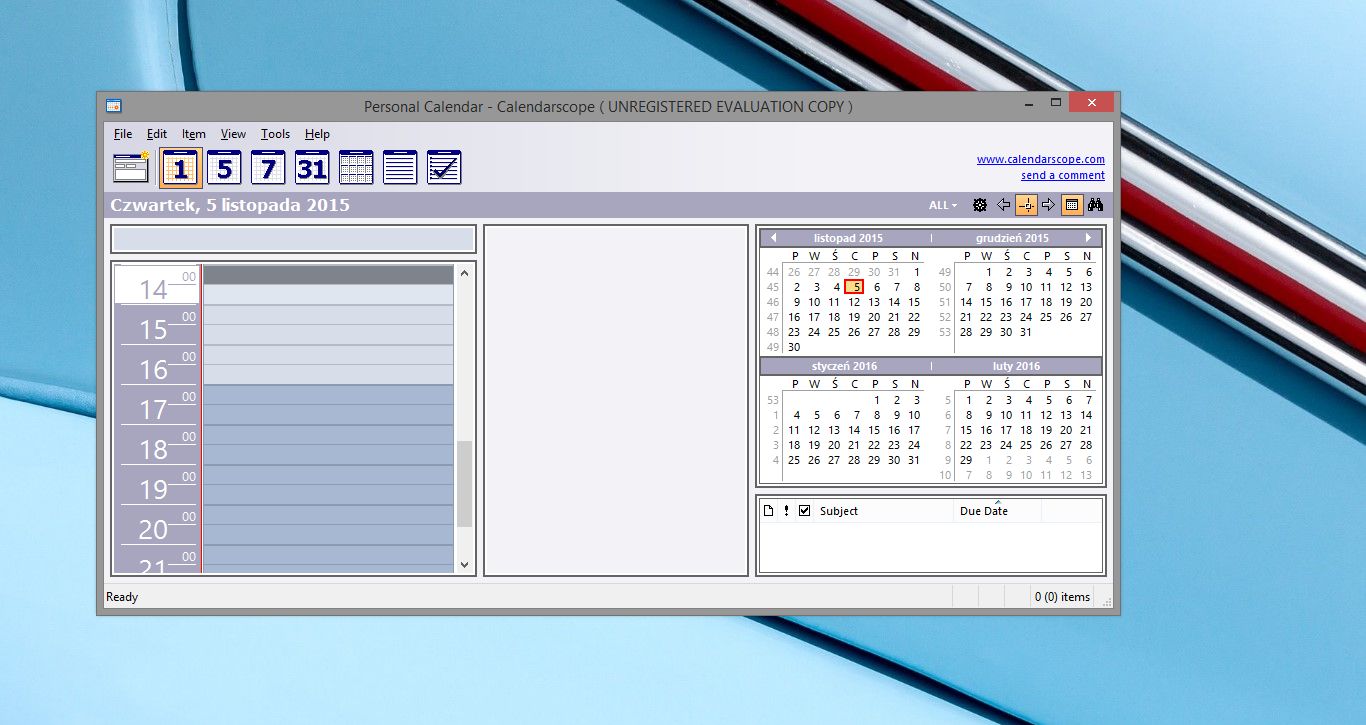The image size is (1366, 725).
Task: Open the Item menu
Action: [x=194, y=134]
